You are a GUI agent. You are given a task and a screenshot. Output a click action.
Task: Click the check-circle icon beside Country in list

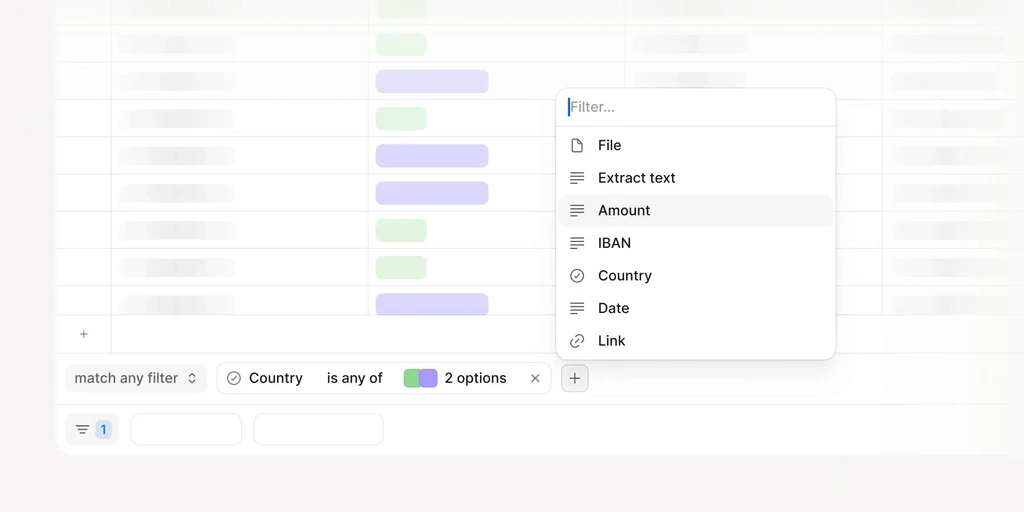point(577,276)
